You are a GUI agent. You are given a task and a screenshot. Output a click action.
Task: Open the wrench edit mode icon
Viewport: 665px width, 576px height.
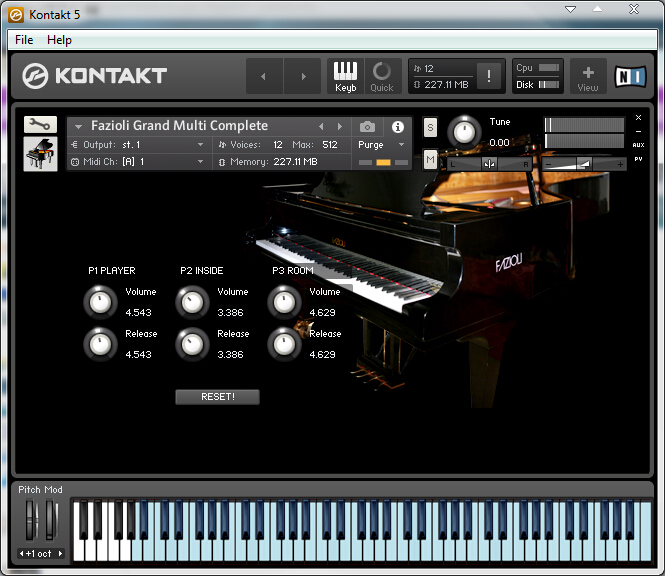40,124
